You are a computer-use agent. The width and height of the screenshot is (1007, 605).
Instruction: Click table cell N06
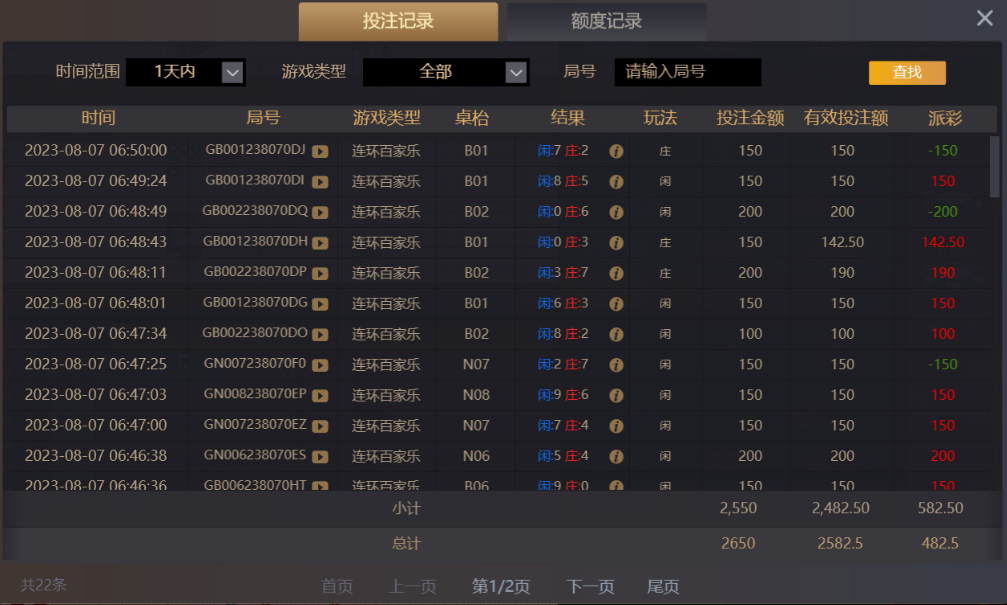pos(476,456)
